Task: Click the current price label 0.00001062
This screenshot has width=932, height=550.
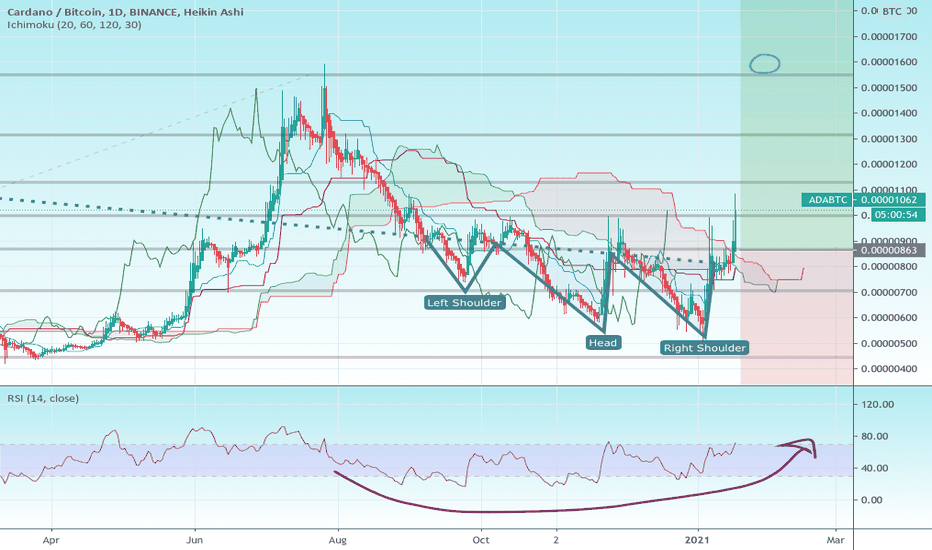Action: [x=889, y=200]
